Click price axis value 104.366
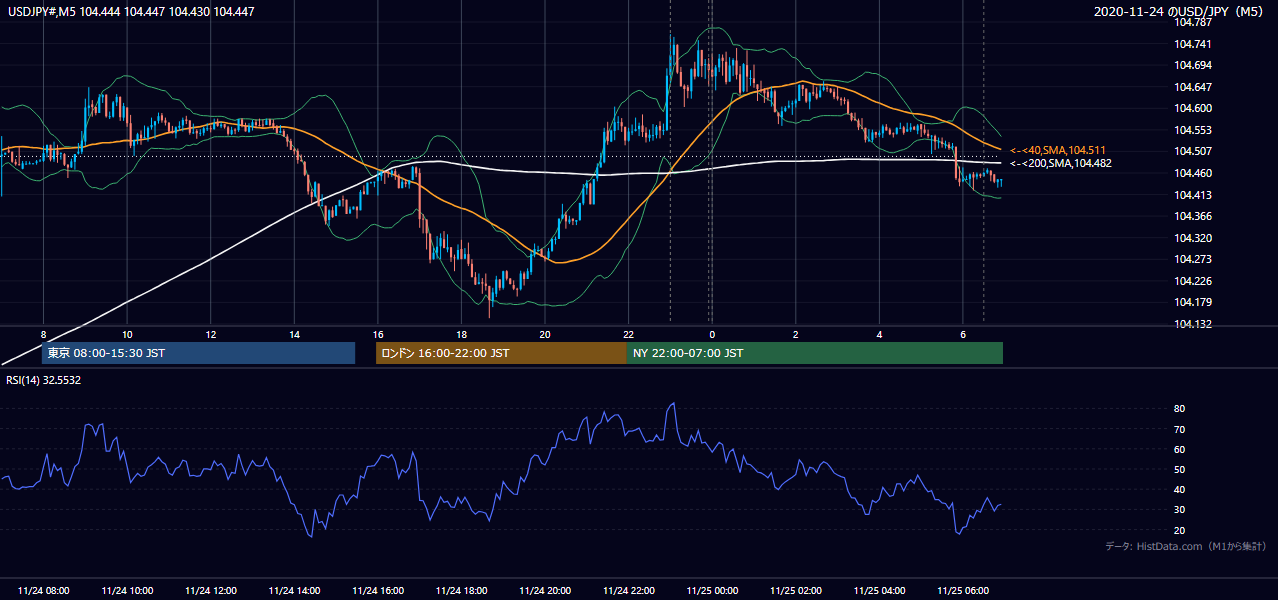Screen dimensions: 1278x600 [1193, 216]
